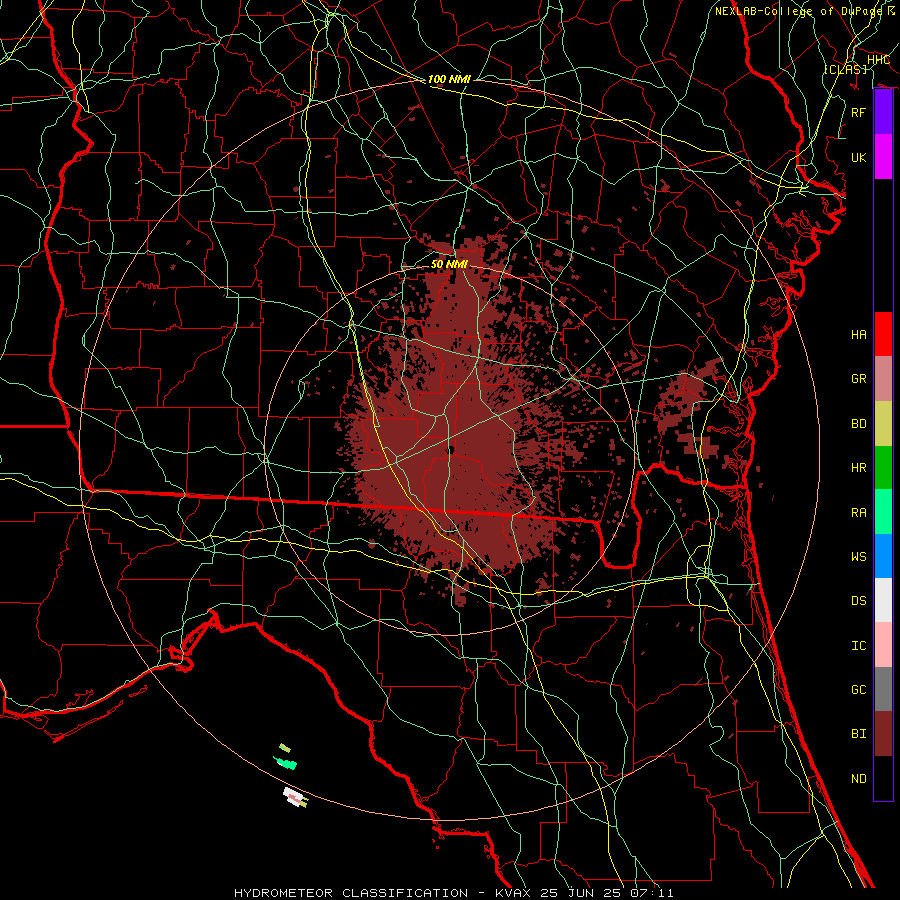The image size is (900, 900).
Task: Click the HA legend label
Action: pyautogui.click(x=858, y=335)
